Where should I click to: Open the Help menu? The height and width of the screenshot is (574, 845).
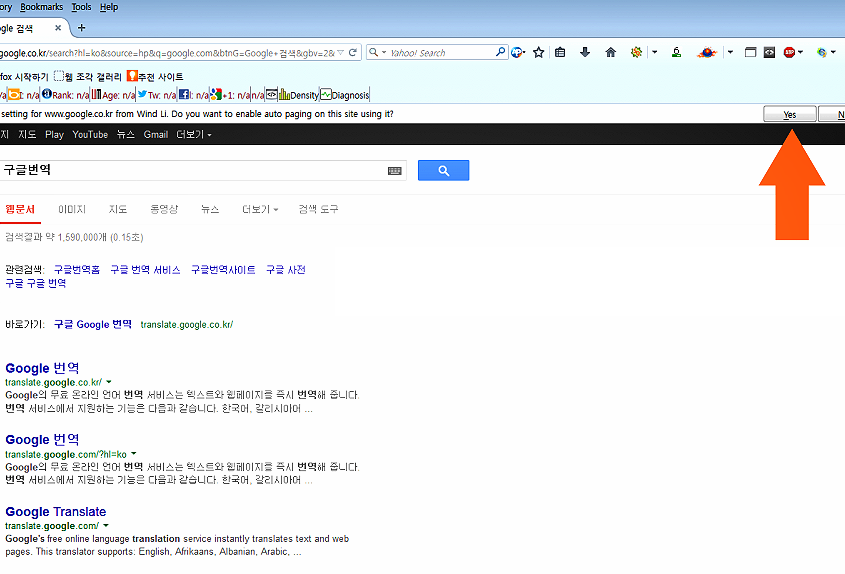pos(109,7)
